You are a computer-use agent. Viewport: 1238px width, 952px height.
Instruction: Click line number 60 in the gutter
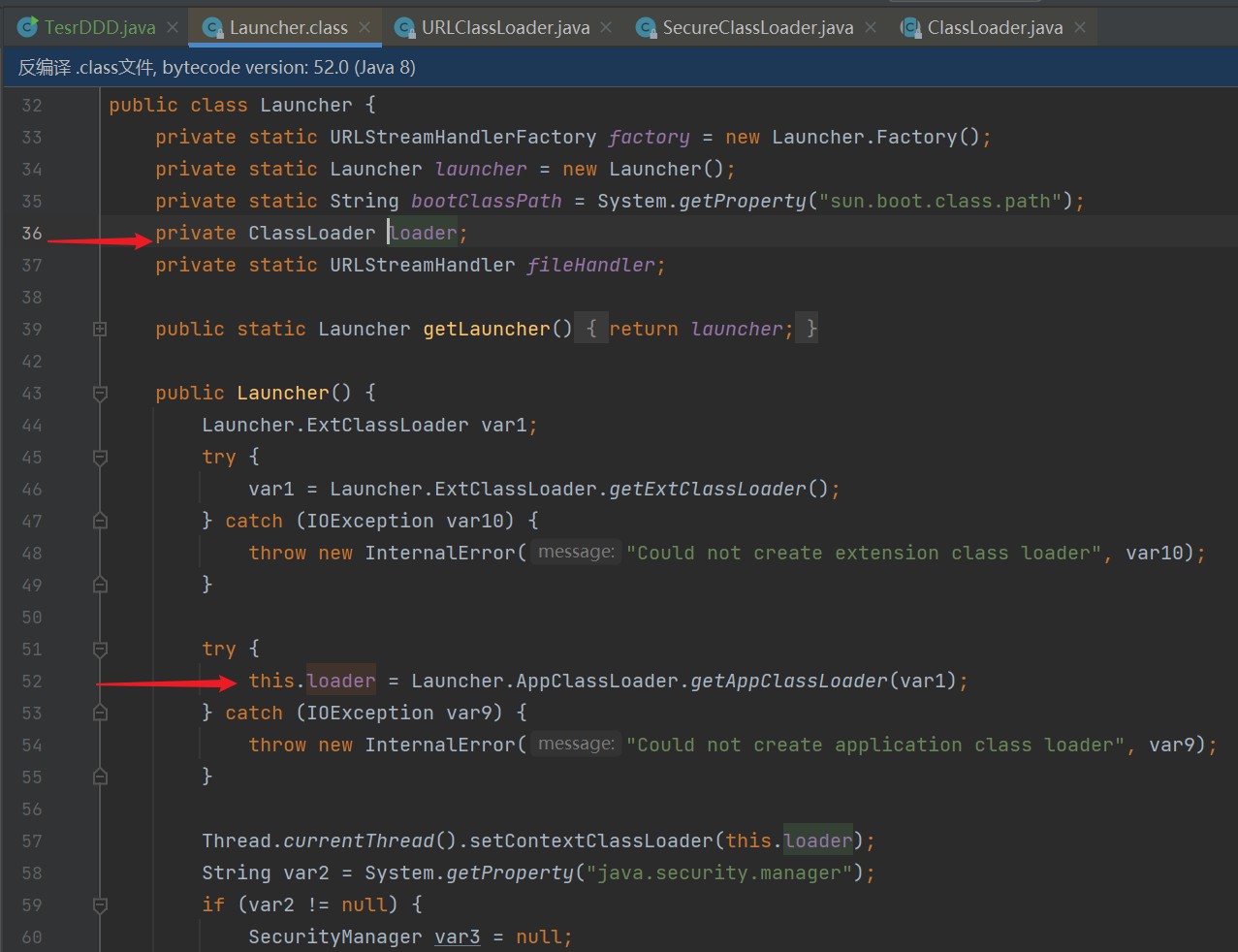click(32, 937)
